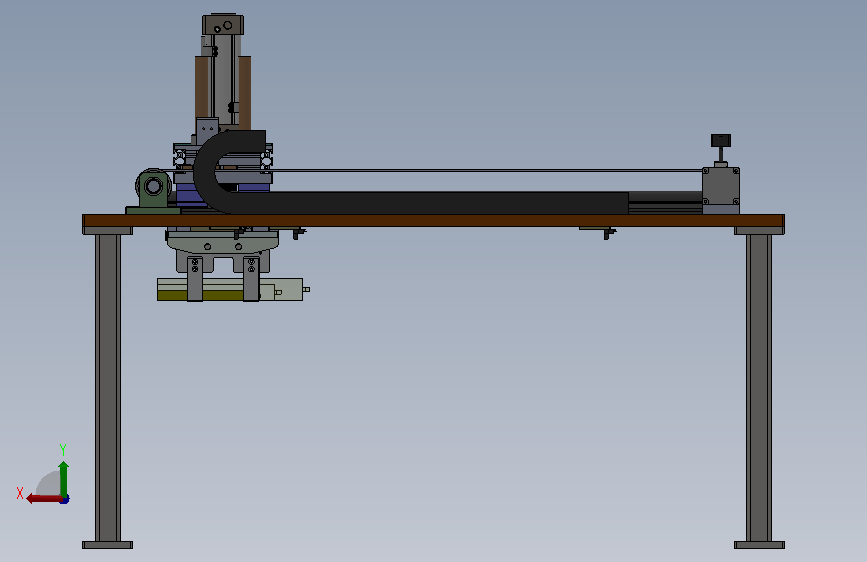Image resolution: width=867 pixels, height=562 pixels.
Task: Select the olive block held by gripper
Action: (200, 295)
